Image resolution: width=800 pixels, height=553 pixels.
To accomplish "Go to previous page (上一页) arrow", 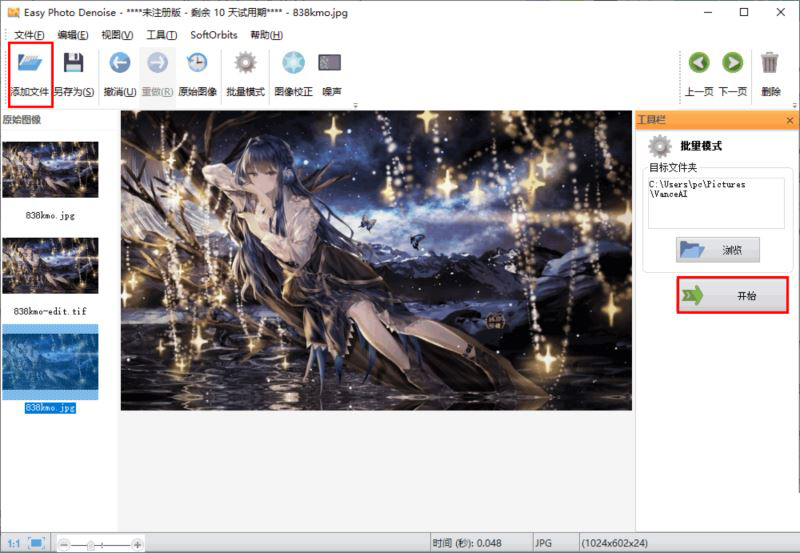I will (x=699, y=63).
